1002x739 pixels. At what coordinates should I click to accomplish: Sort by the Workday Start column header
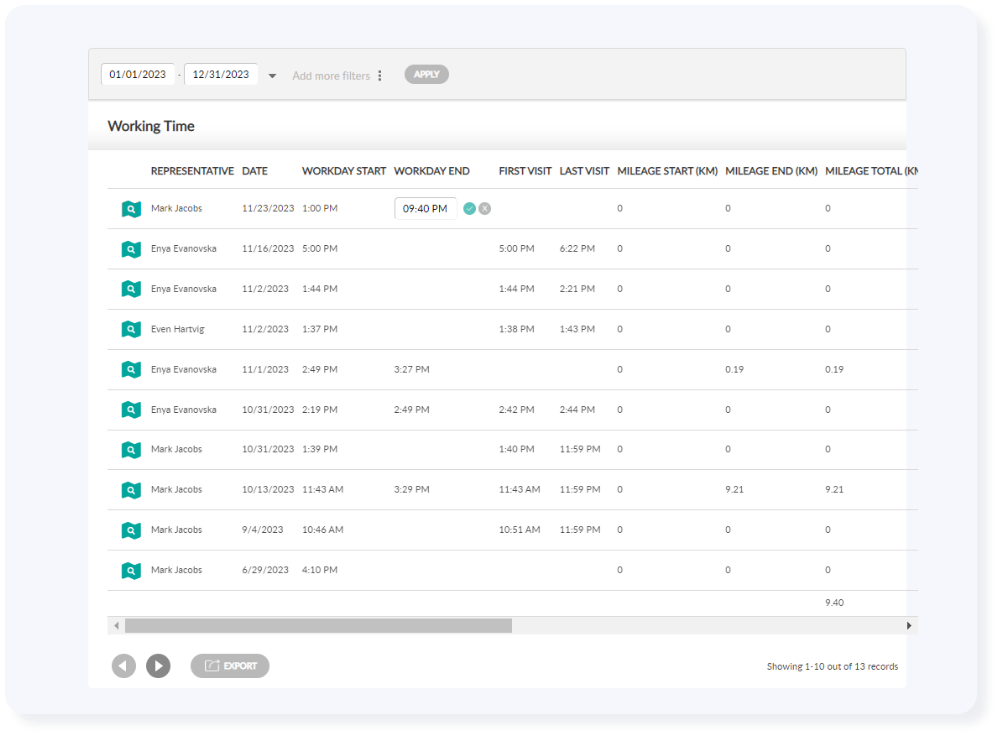click(344, 171)
